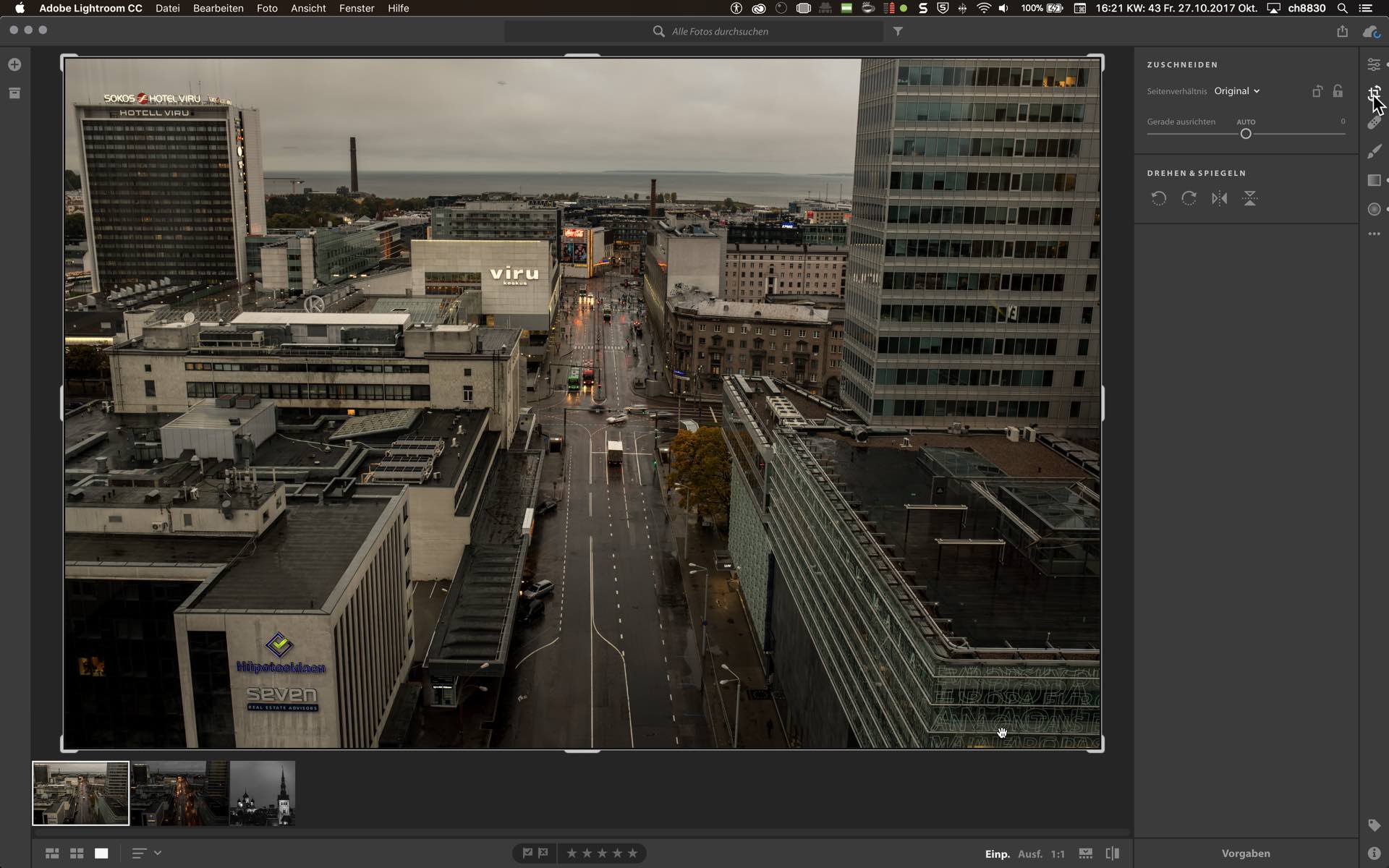Select the Brush adjustment tool
This screenshot has height=868, width=1389.
1374,151
